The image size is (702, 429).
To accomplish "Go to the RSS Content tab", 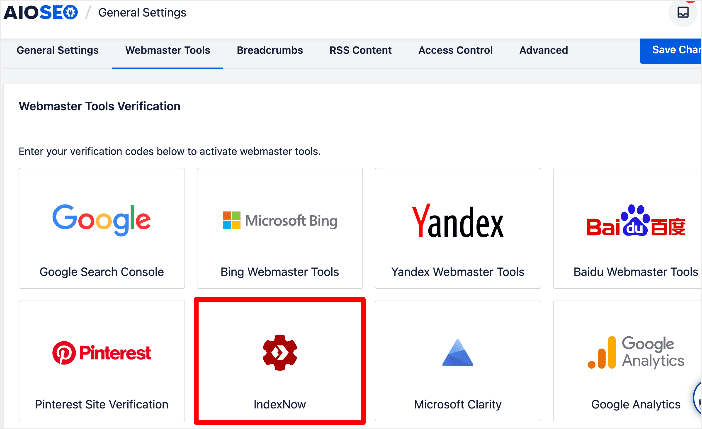I will [360, 50].
